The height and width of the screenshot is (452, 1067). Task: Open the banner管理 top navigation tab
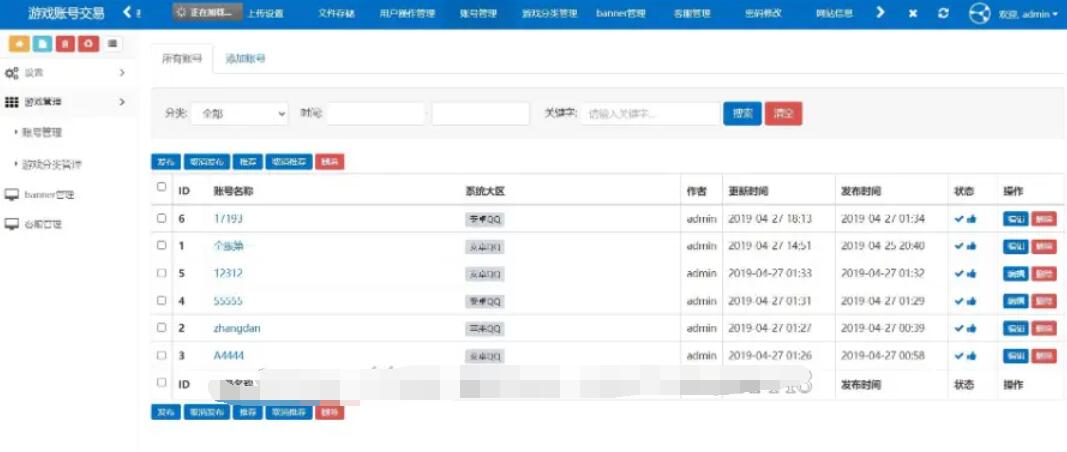pyautogui.click(x=620, y=14)
